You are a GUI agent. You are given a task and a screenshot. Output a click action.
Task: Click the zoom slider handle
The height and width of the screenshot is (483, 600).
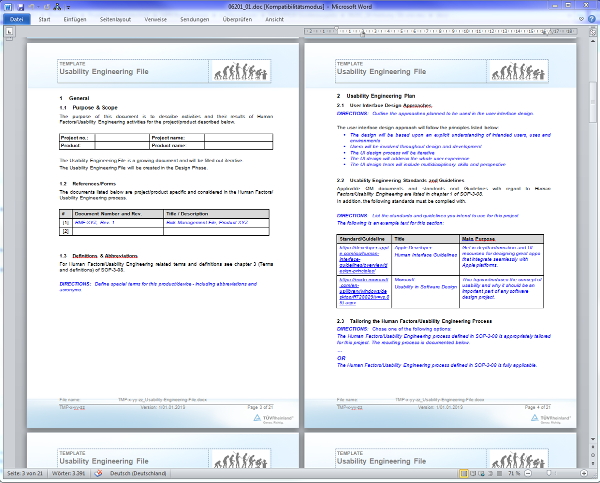point(549,474)
